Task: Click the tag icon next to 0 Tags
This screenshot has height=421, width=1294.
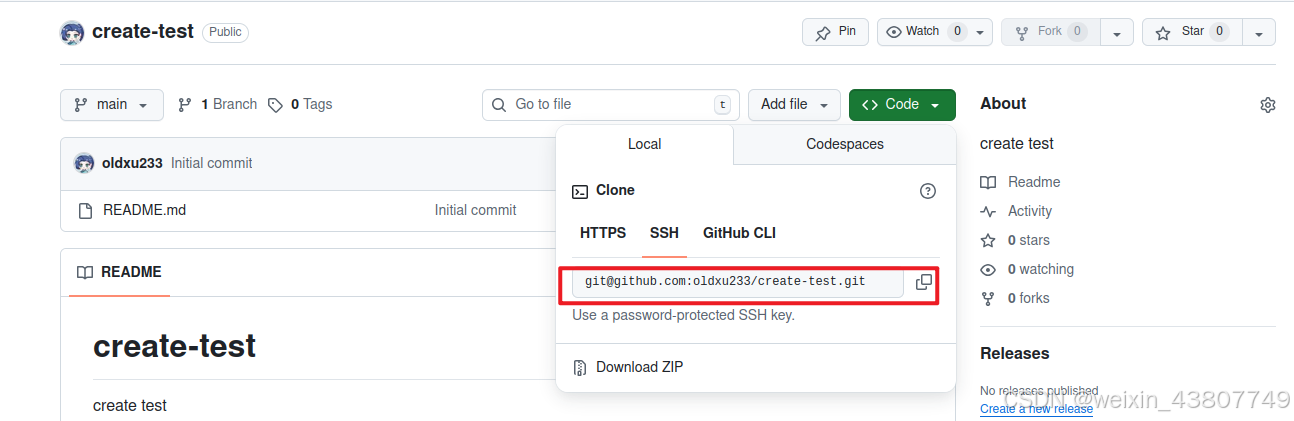Action: pyautogui.click(x=275, y=105)
